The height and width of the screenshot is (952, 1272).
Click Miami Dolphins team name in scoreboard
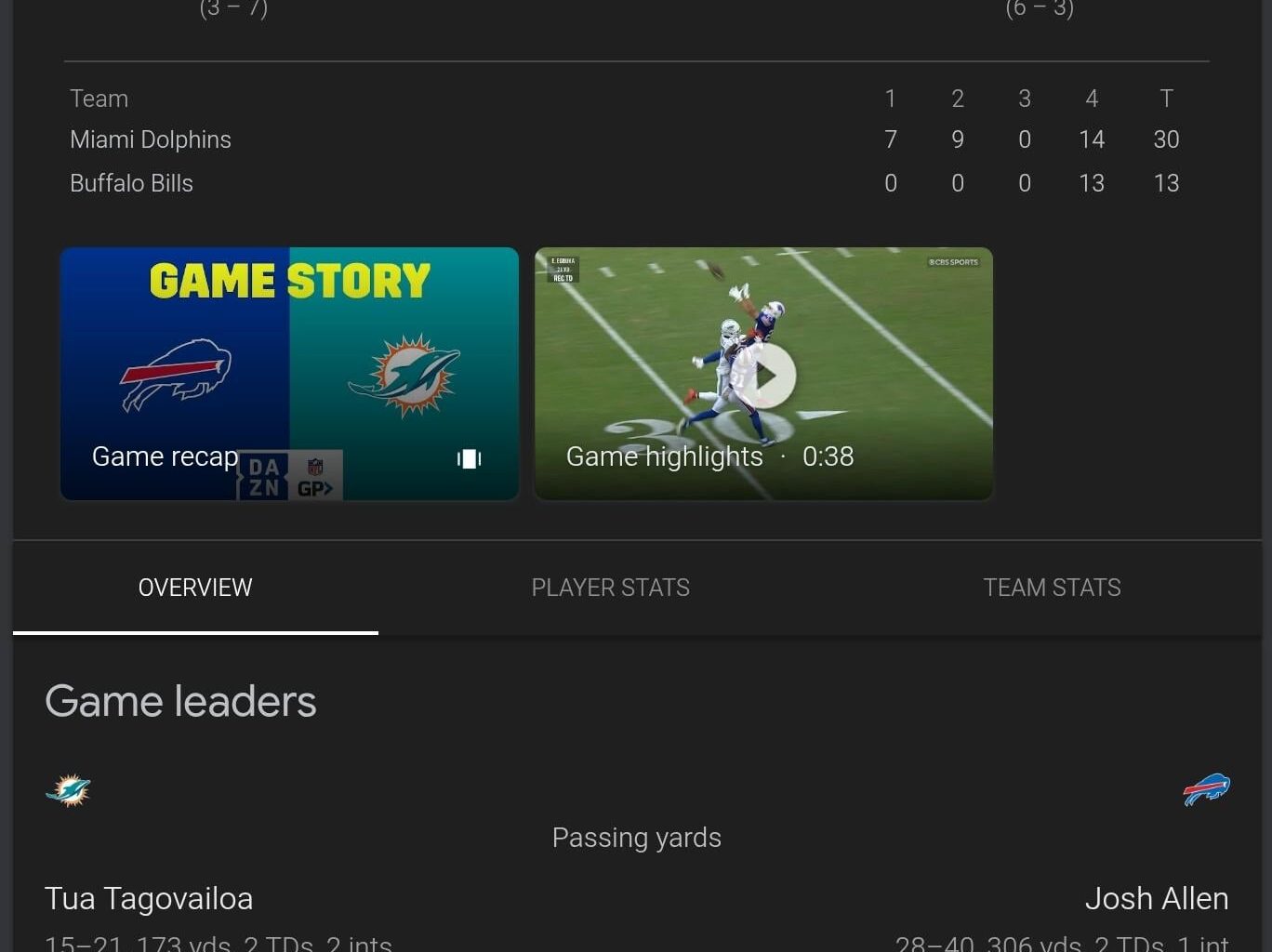click(151, 139)
